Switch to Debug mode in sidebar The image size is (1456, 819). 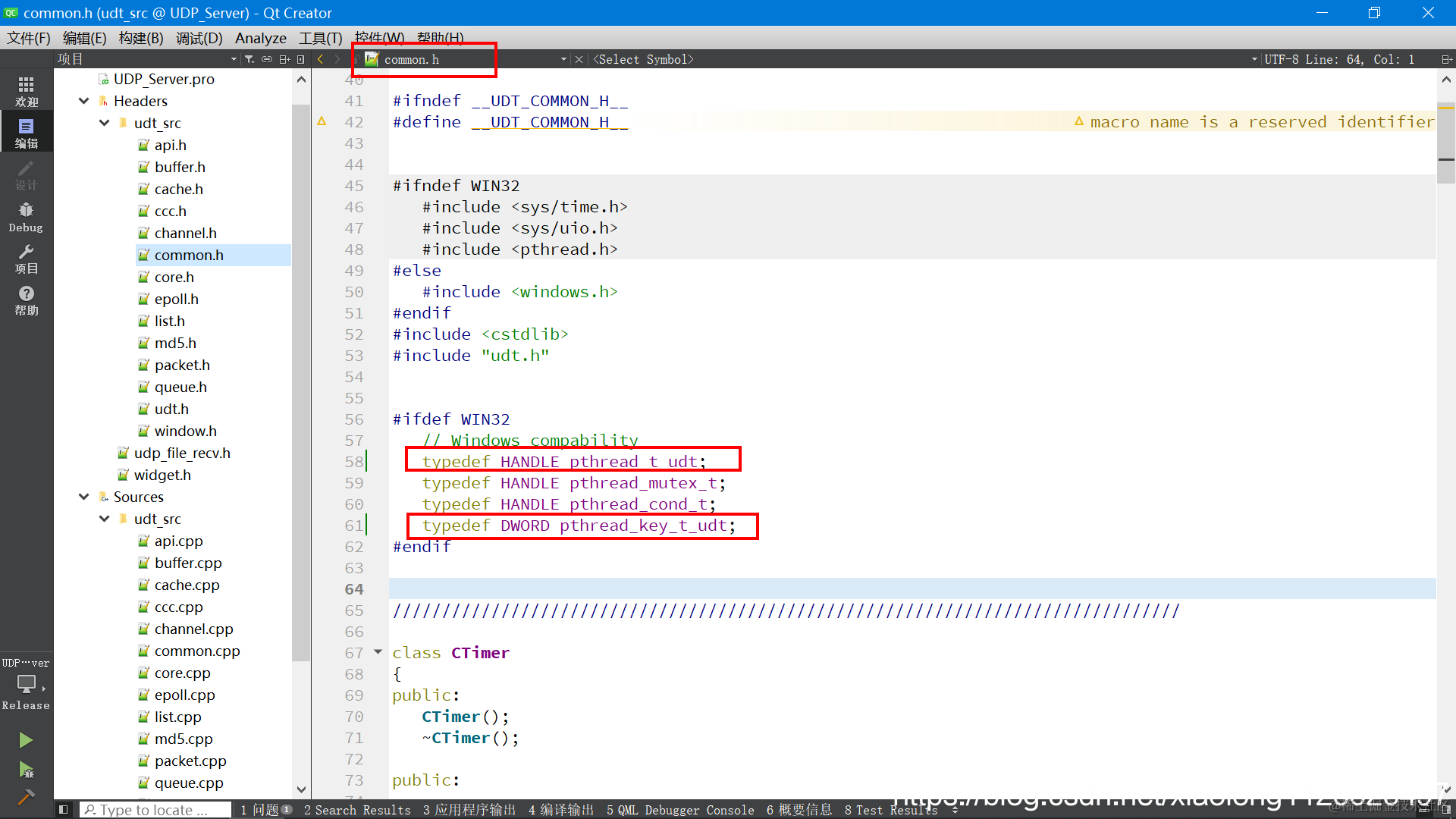(26, 217)
